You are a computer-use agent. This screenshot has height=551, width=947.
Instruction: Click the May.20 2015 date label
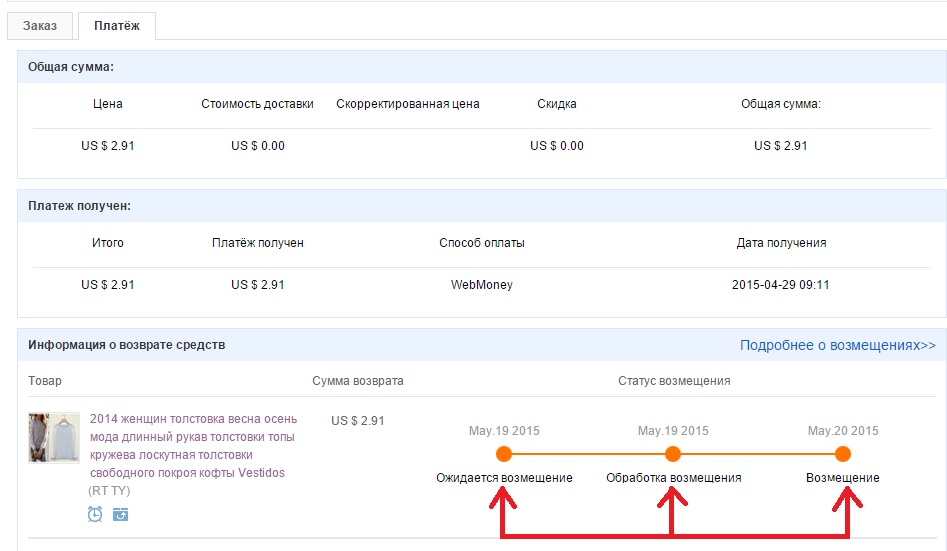click(843, 431)
